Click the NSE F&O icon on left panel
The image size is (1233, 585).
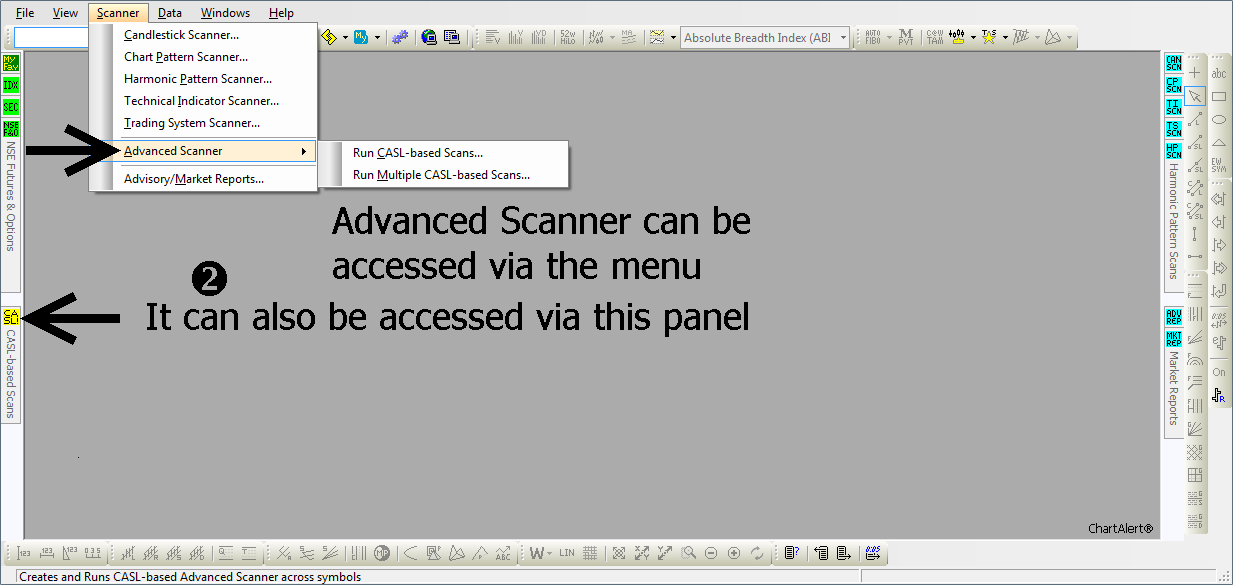[x=11, y=129]
